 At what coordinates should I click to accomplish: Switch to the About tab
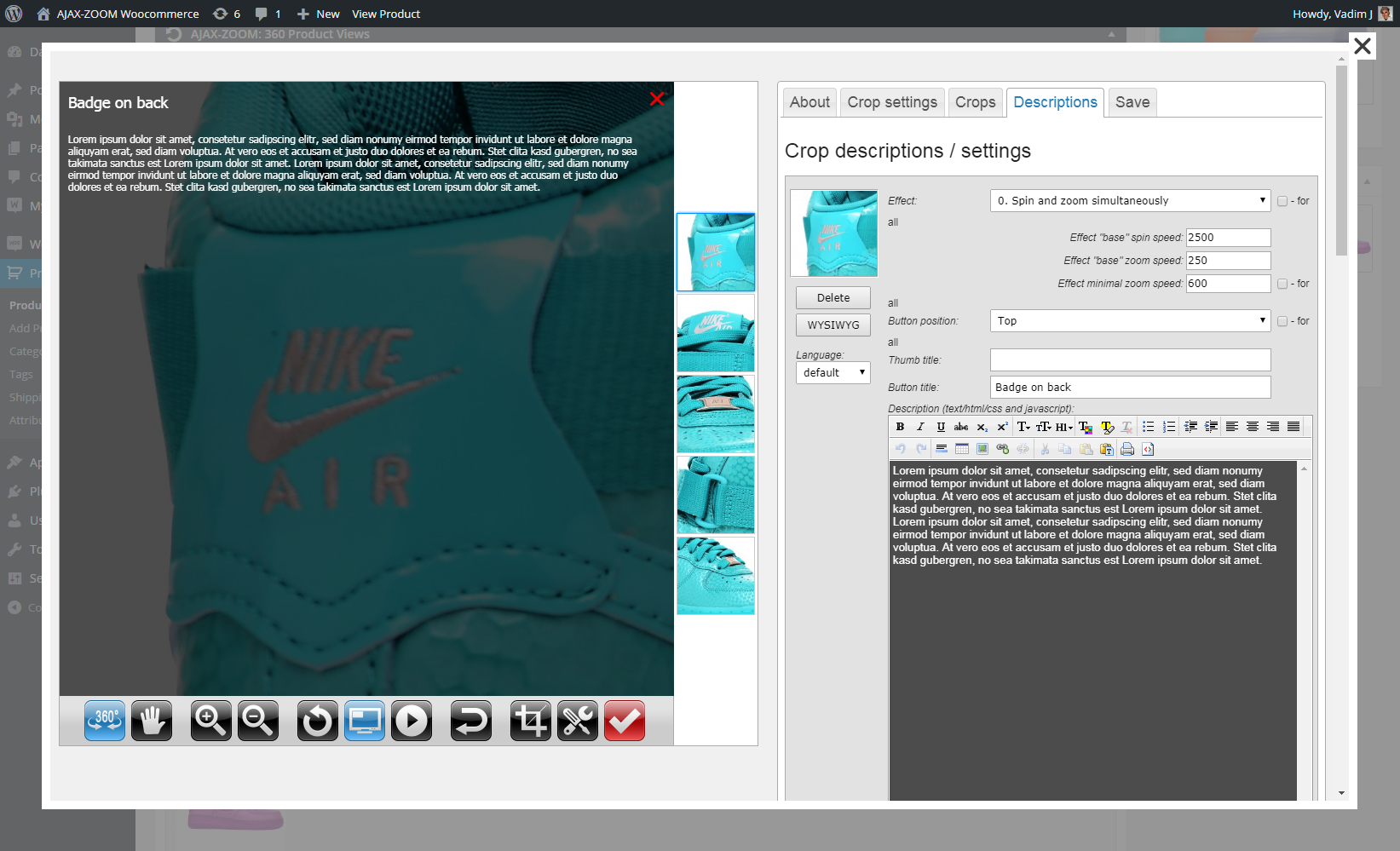[x=809, y=102]
